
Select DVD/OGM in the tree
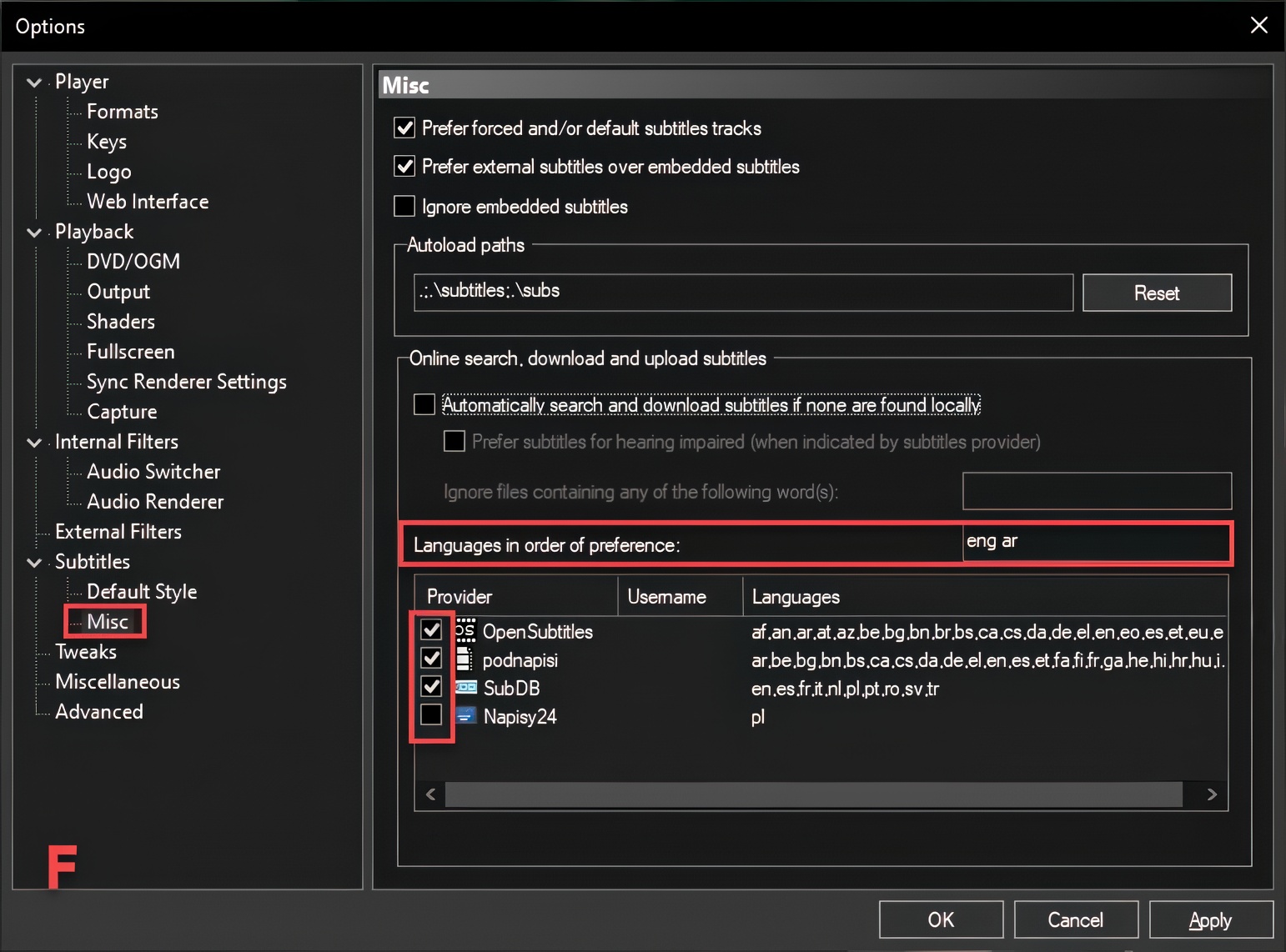click(x=133, y=262)
